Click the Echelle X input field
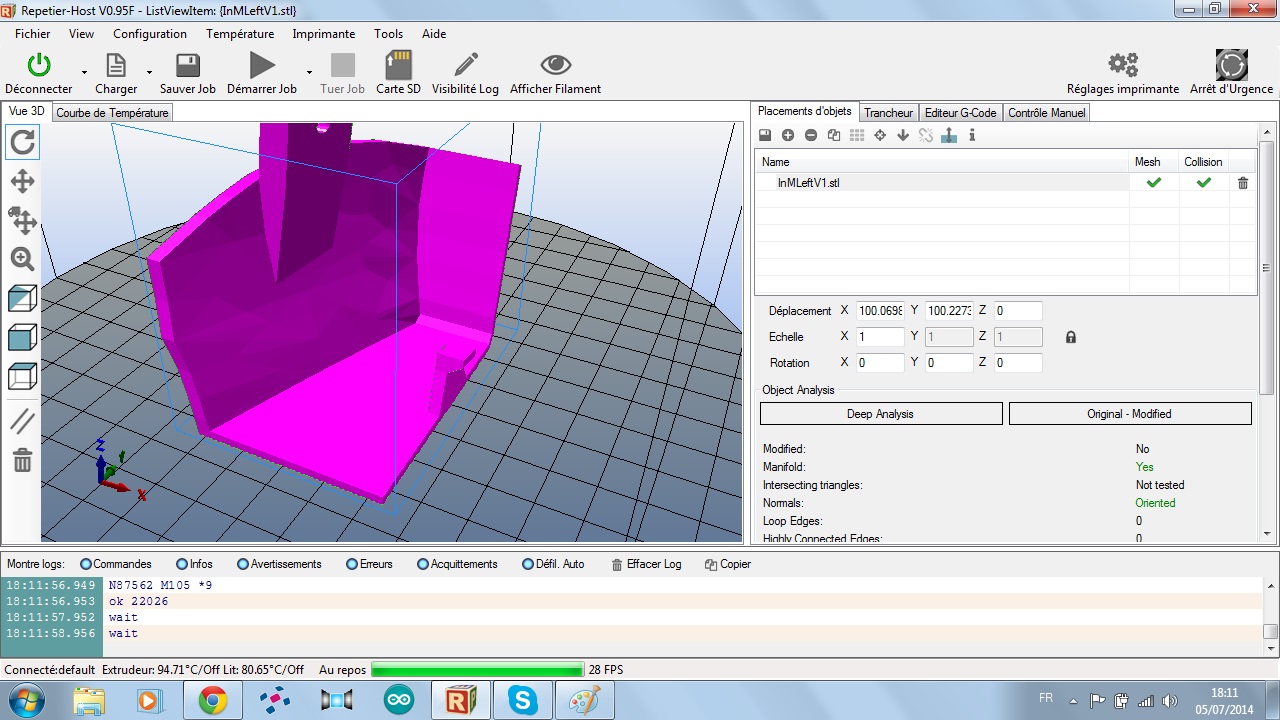Screen dimensions: 1280x720 (880, 337)
